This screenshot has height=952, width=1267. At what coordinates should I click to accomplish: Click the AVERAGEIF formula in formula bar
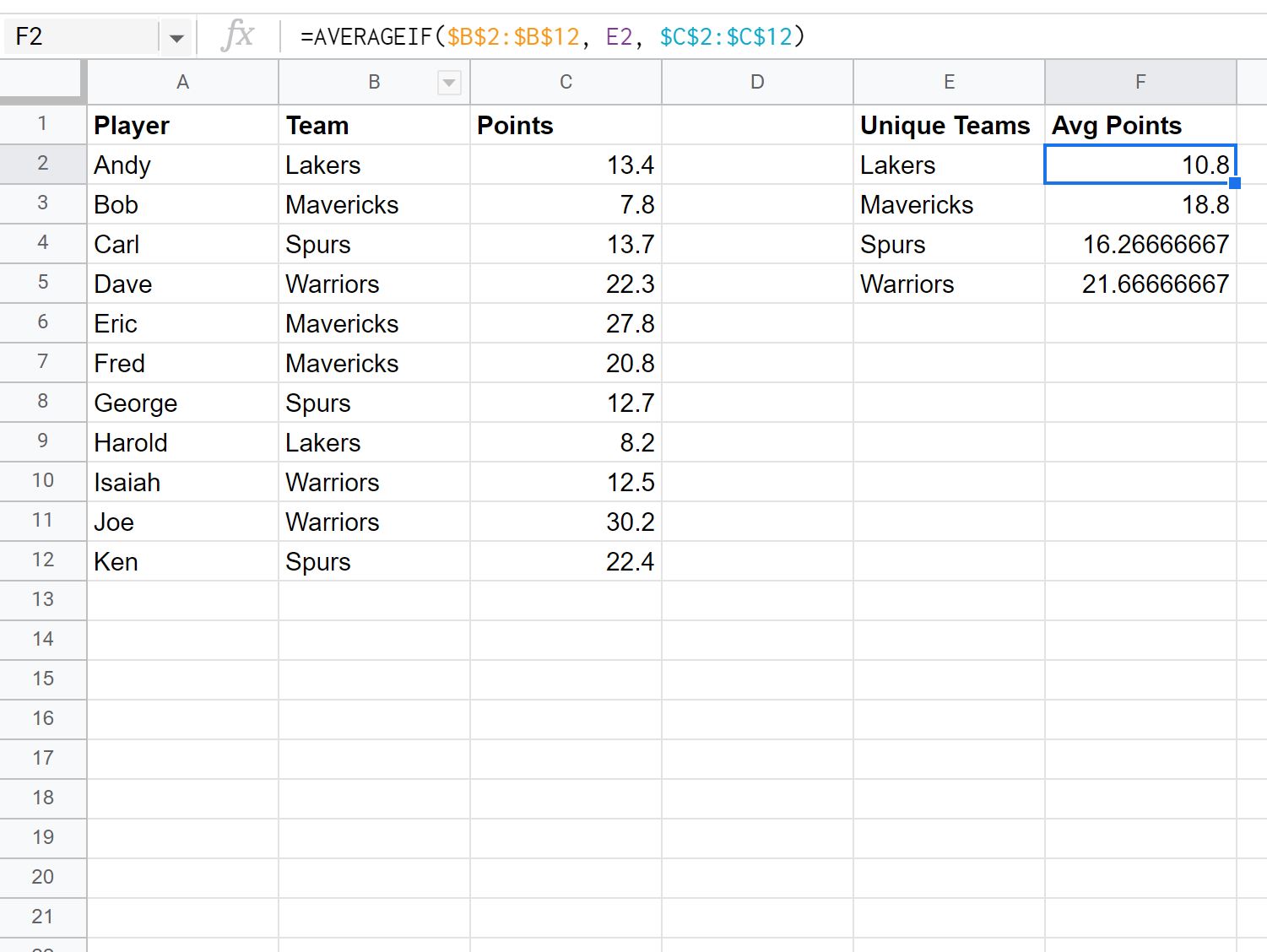553,37
